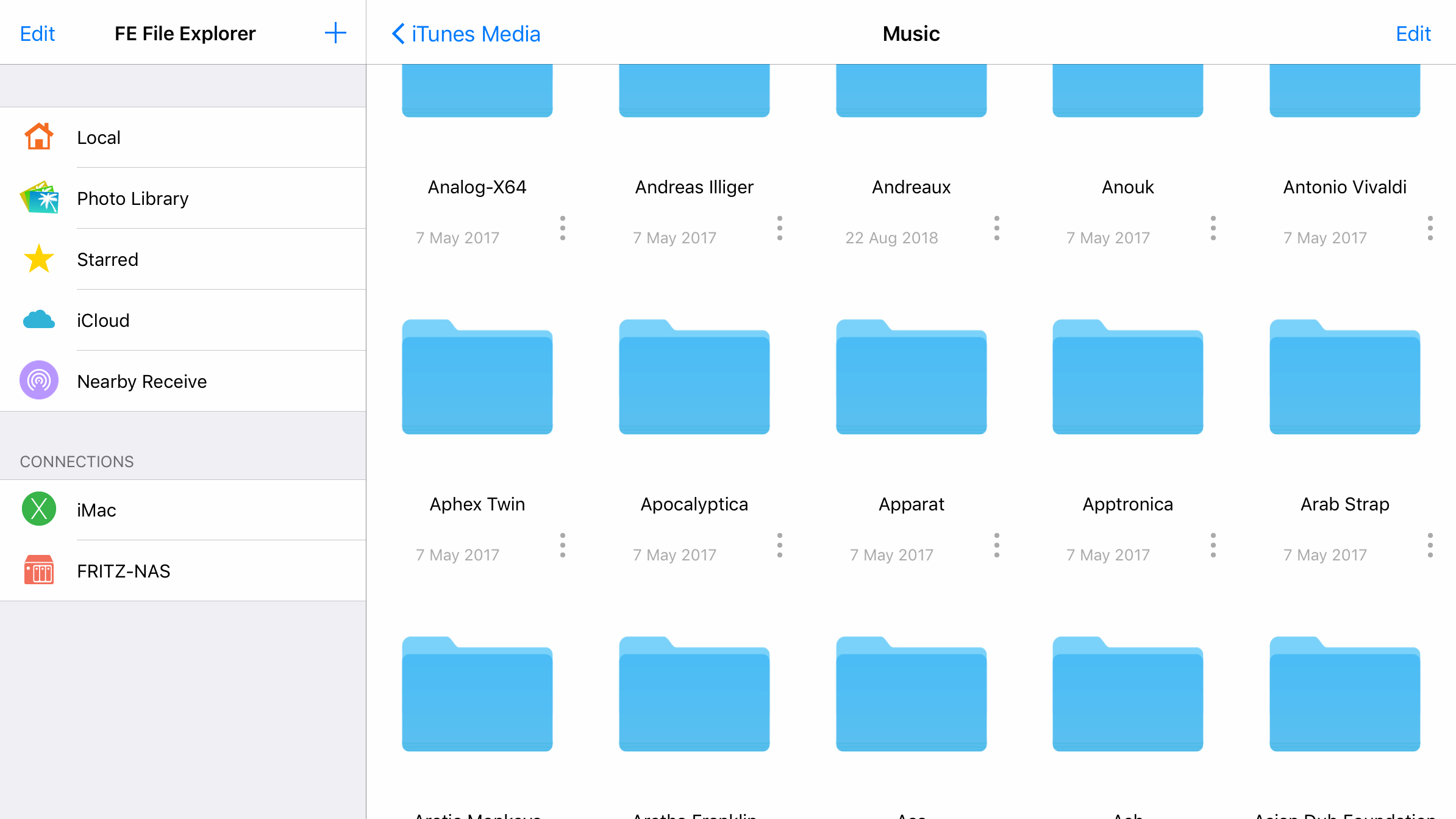Open the folder icon below Apparat
The height and width of the screenshot is (819, 1456).
pos(912,693)
